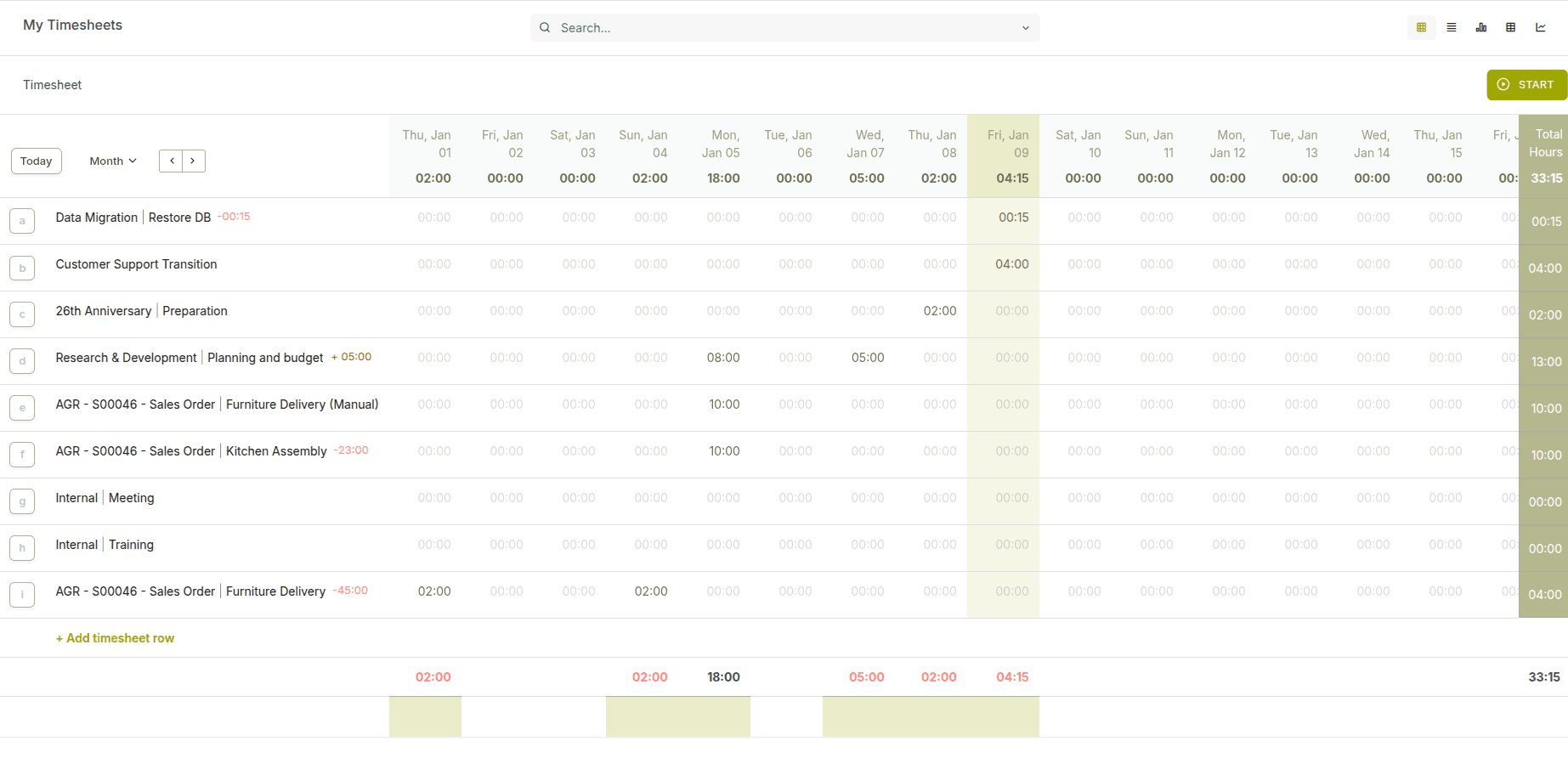
Task: Click into the Search field
Action: 765,27
